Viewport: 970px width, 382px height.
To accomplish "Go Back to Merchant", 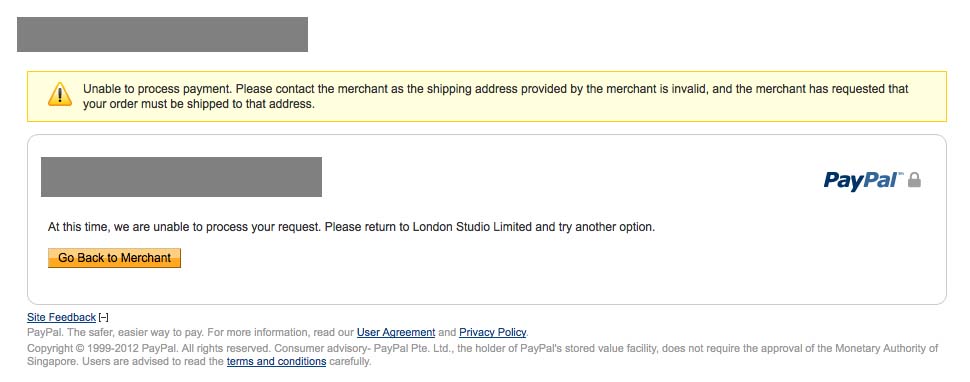I will point(114,258).
